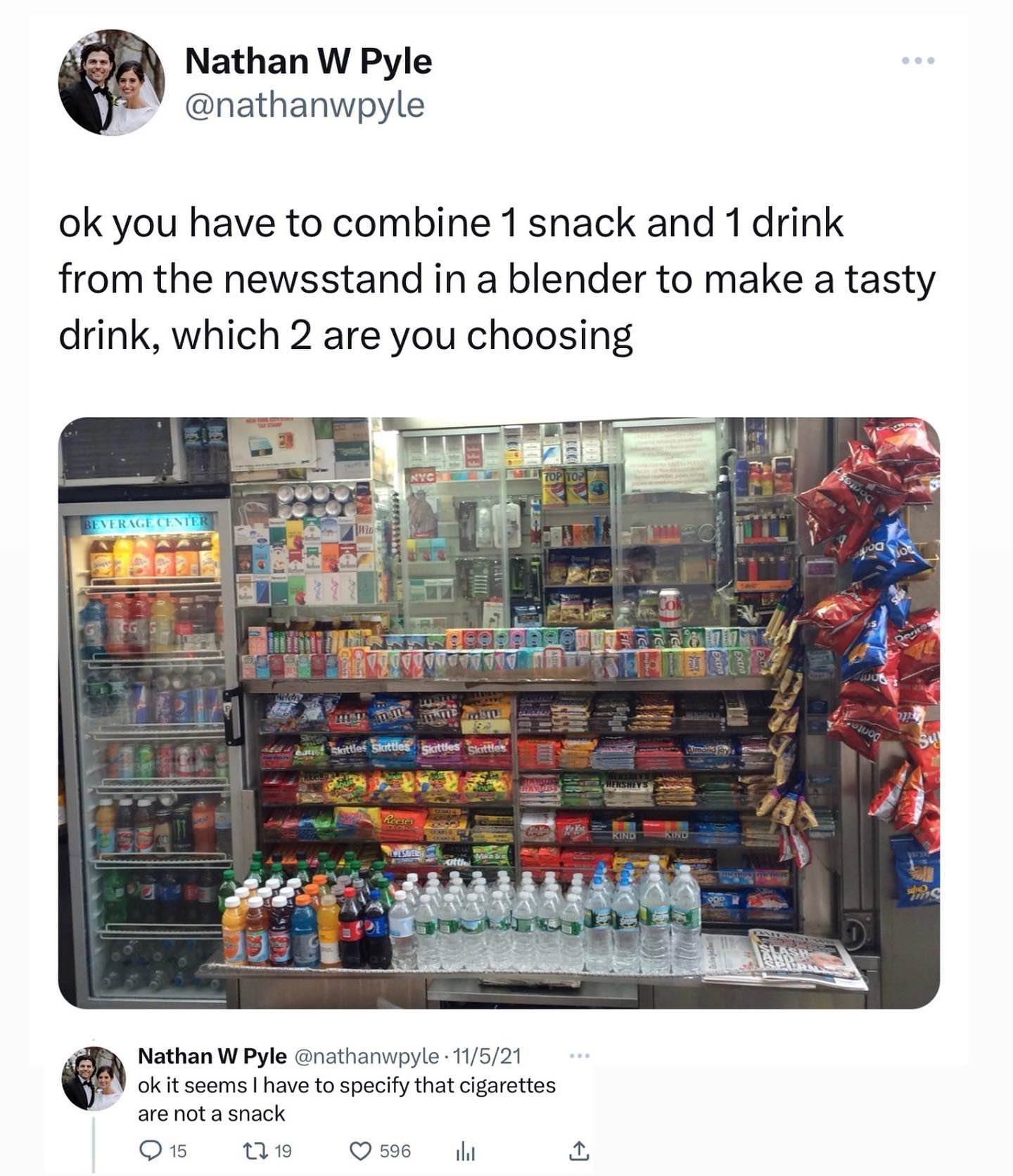This screenshot has width=1013, height=1176.
Task: Open Nathan W Pyle's large profile photo
Action: 111,82
